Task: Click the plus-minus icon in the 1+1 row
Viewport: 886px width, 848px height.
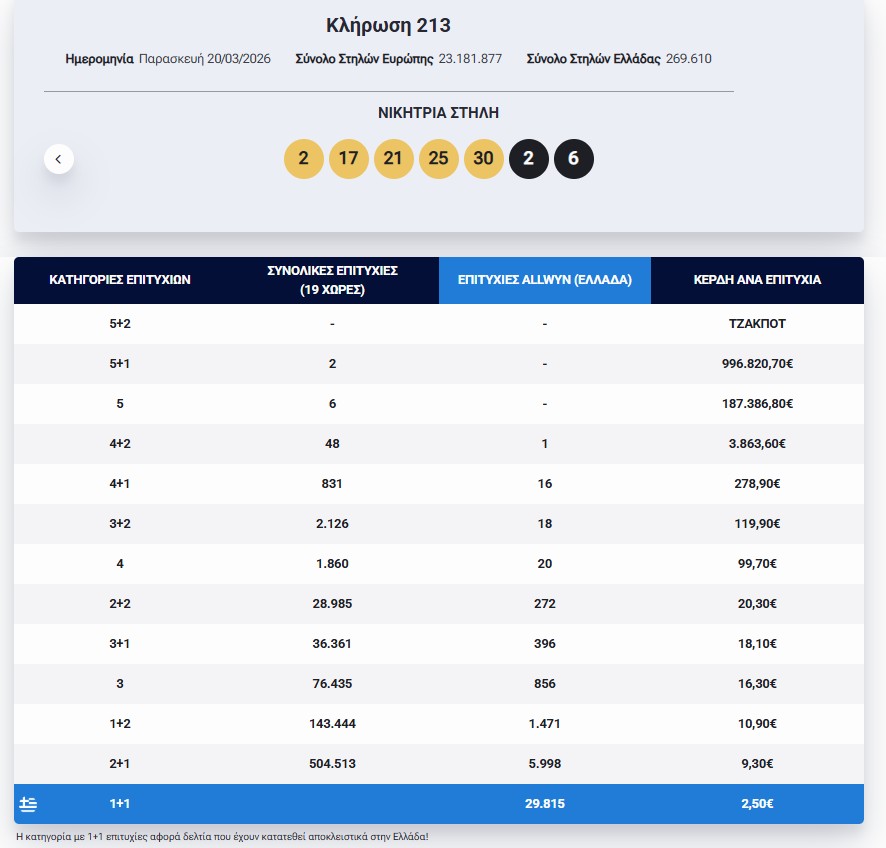Action: 28,804
